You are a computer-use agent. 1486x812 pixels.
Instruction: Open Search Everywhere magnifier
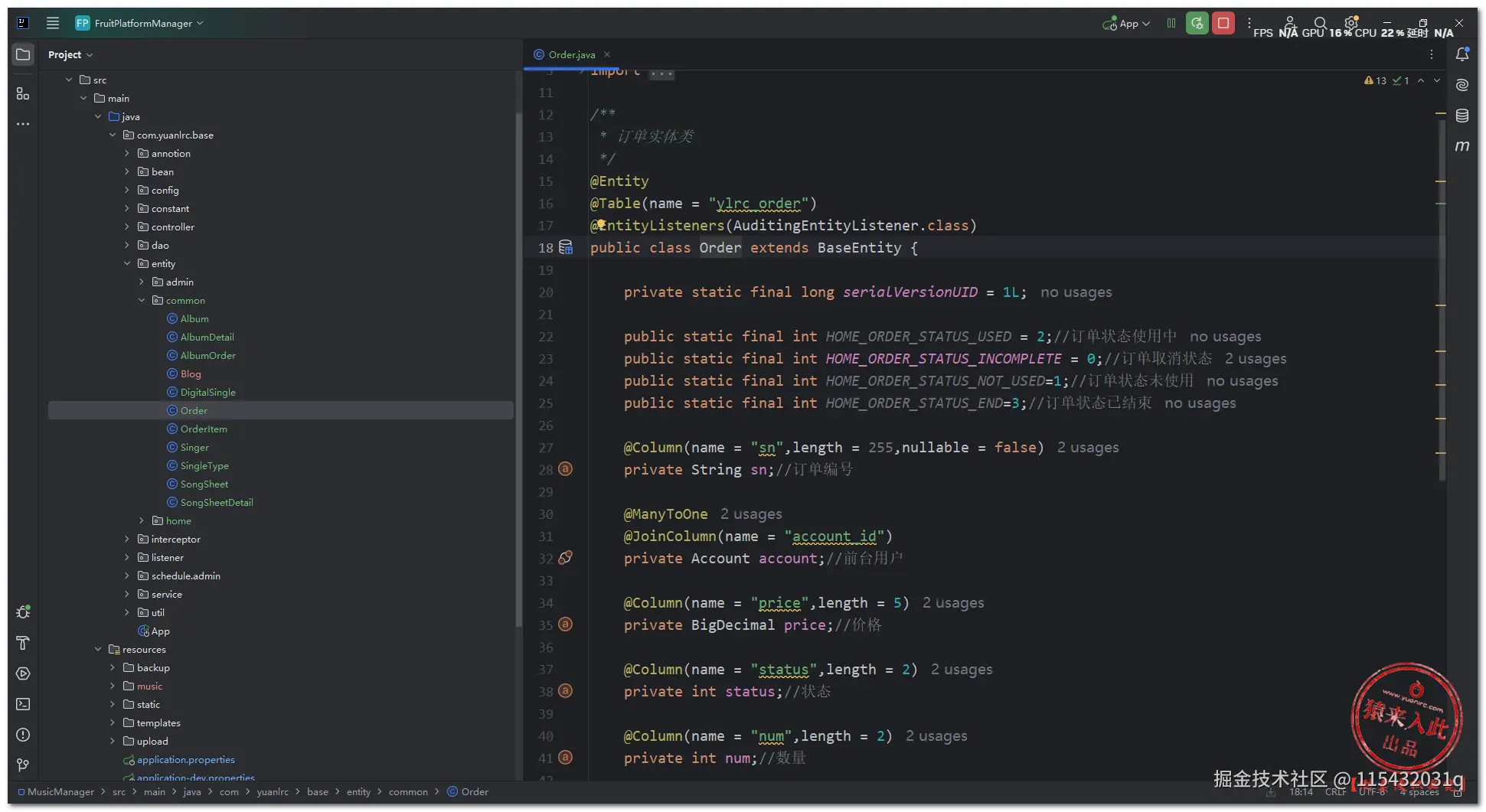(x=1321, y=23)
